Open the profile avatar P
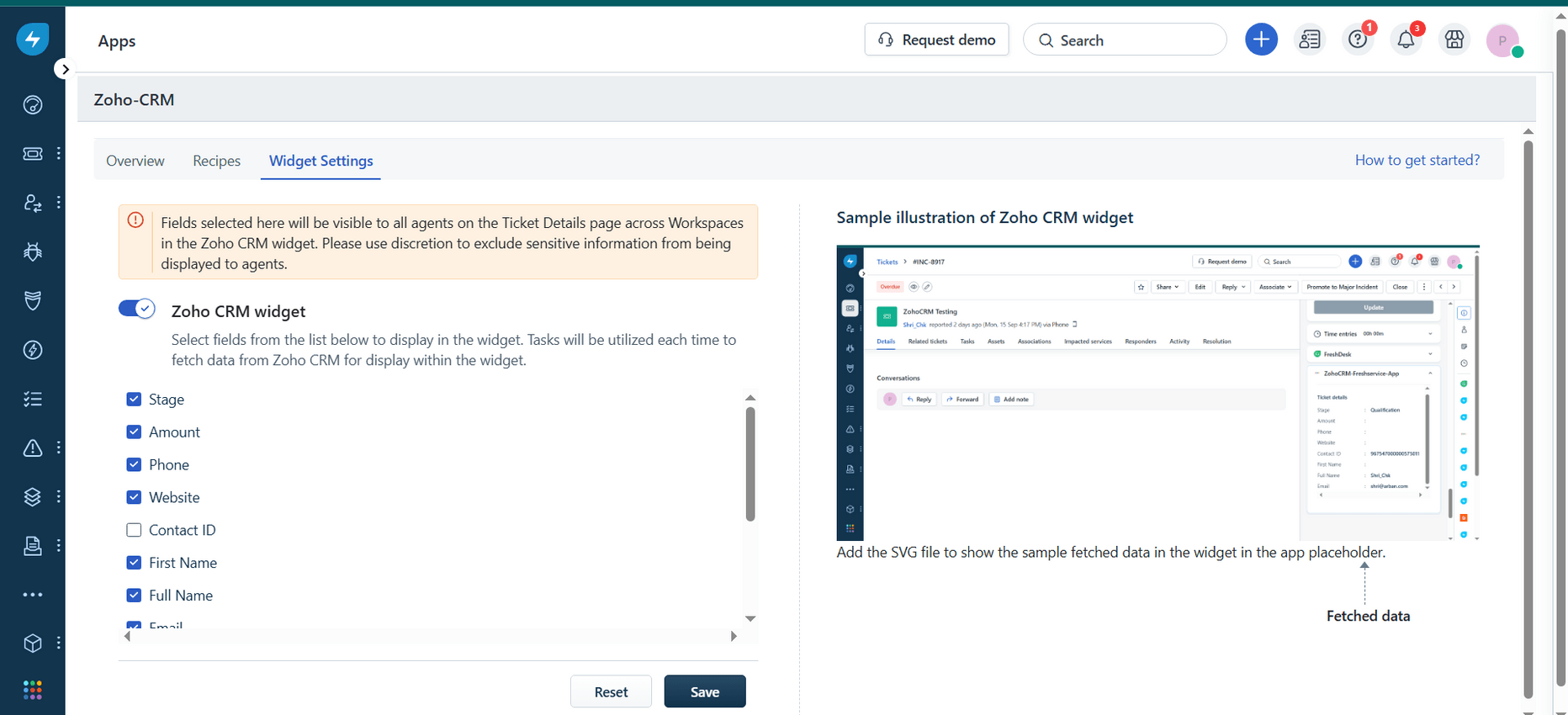This screenshot has height=715, width=1568. (x=1502, y=40)
